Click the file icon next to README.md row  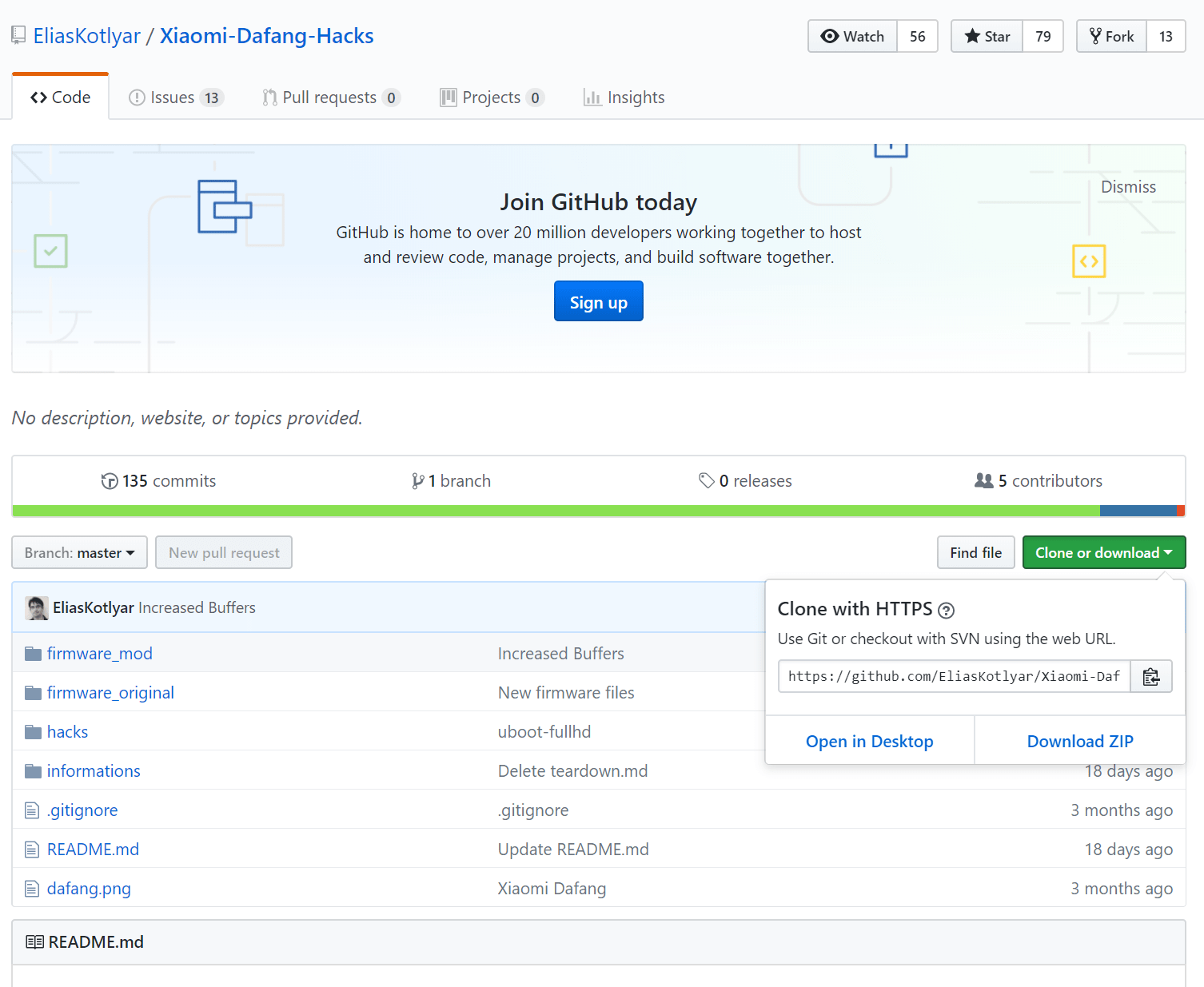(32, 850)
